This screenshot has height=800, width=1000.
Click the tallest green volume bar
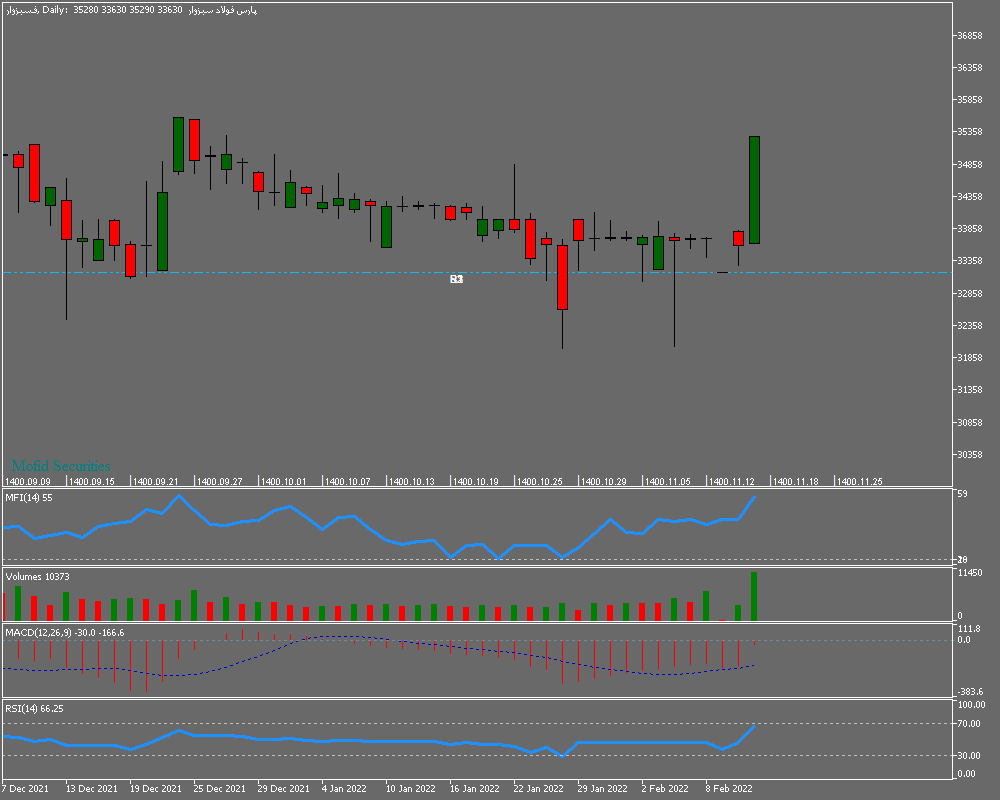click(754, 596)
